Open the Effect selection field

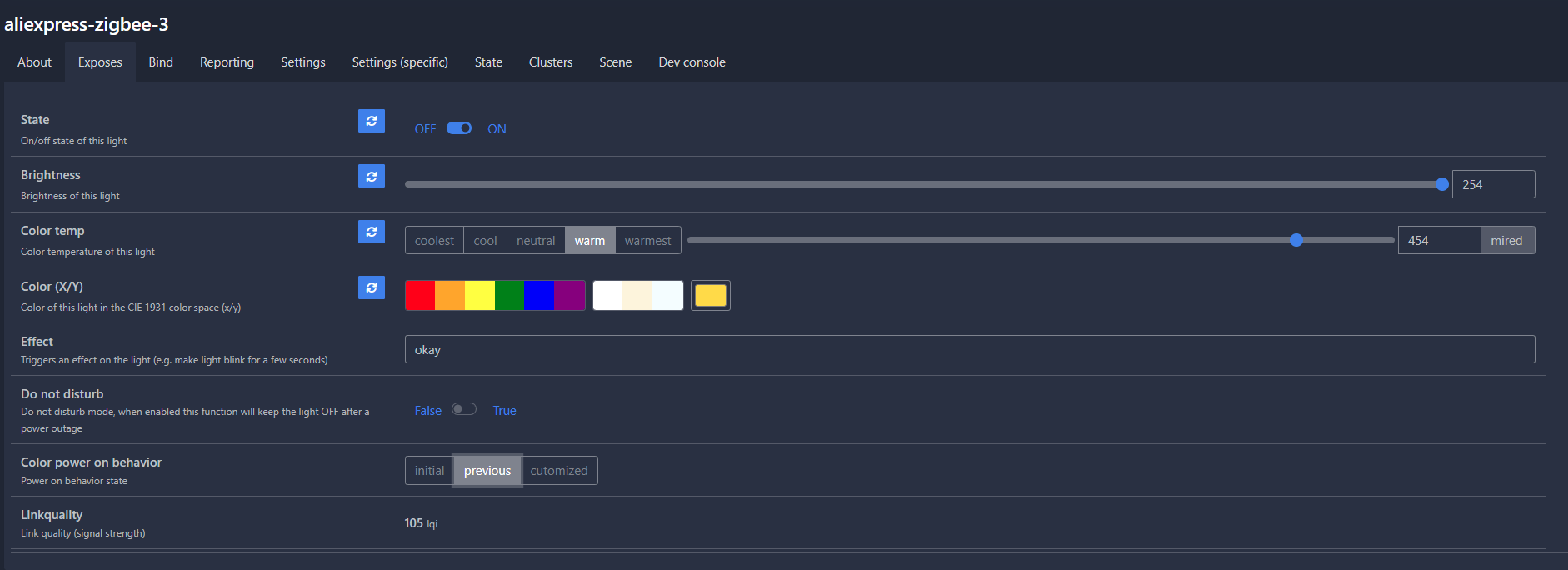(x=969, y=349)
